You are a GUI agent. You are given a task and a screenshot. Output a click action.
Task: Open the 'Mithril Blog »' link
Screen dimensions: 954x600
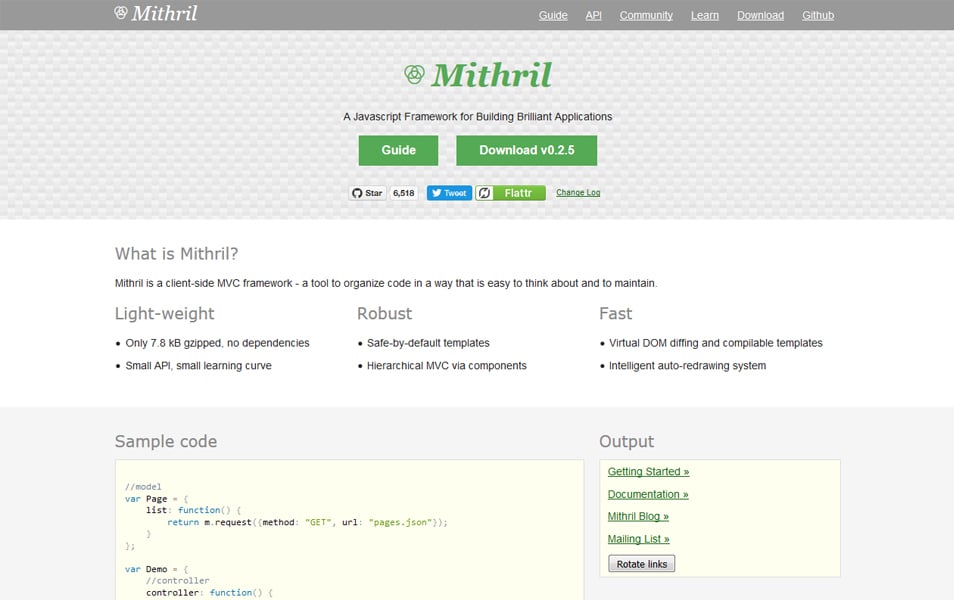(638, 516)
